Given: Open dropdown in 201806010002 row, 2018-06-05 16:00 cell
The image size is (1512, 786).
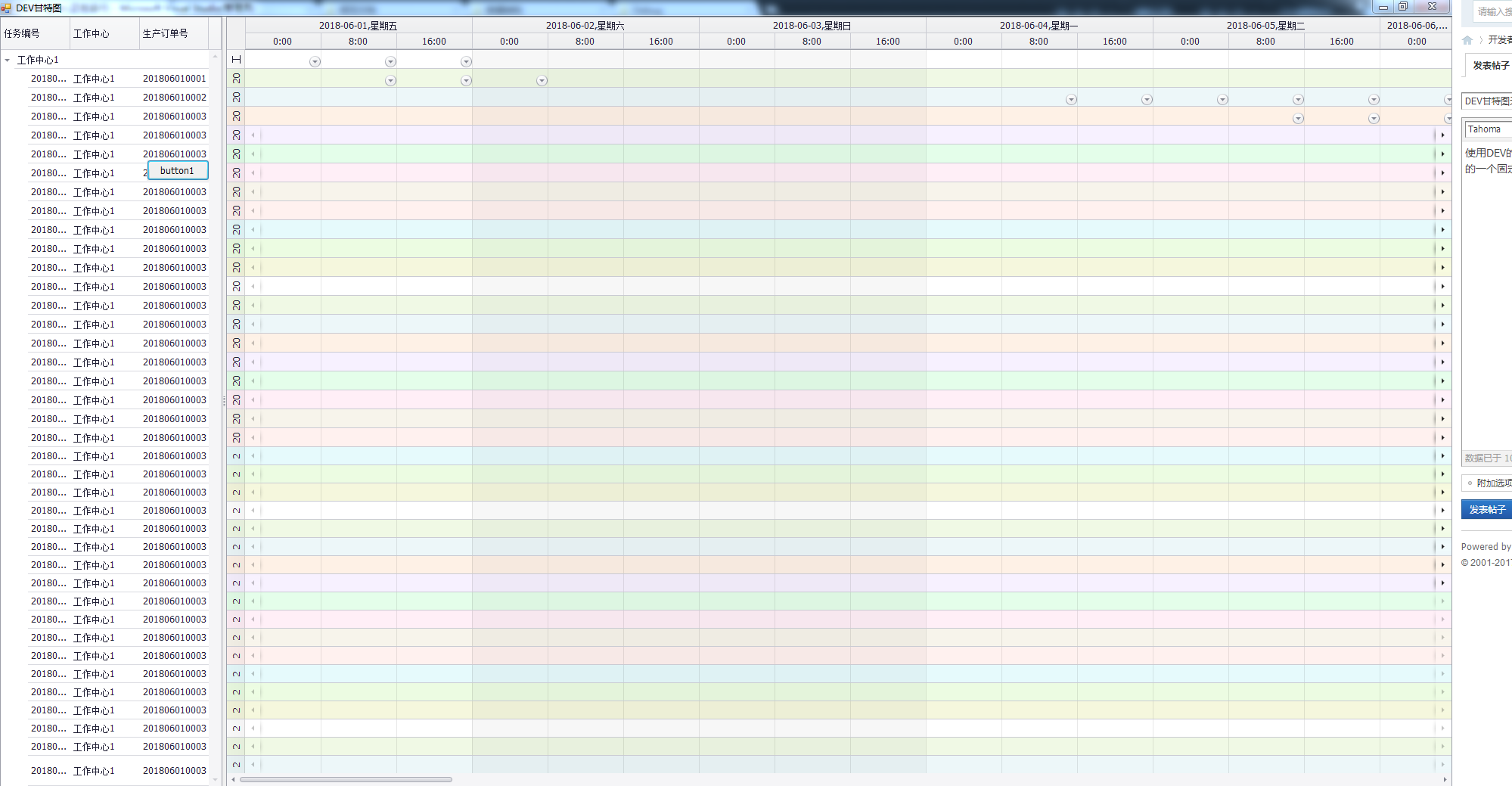Looking at the screenshot, I should (x=1374, y=100).
